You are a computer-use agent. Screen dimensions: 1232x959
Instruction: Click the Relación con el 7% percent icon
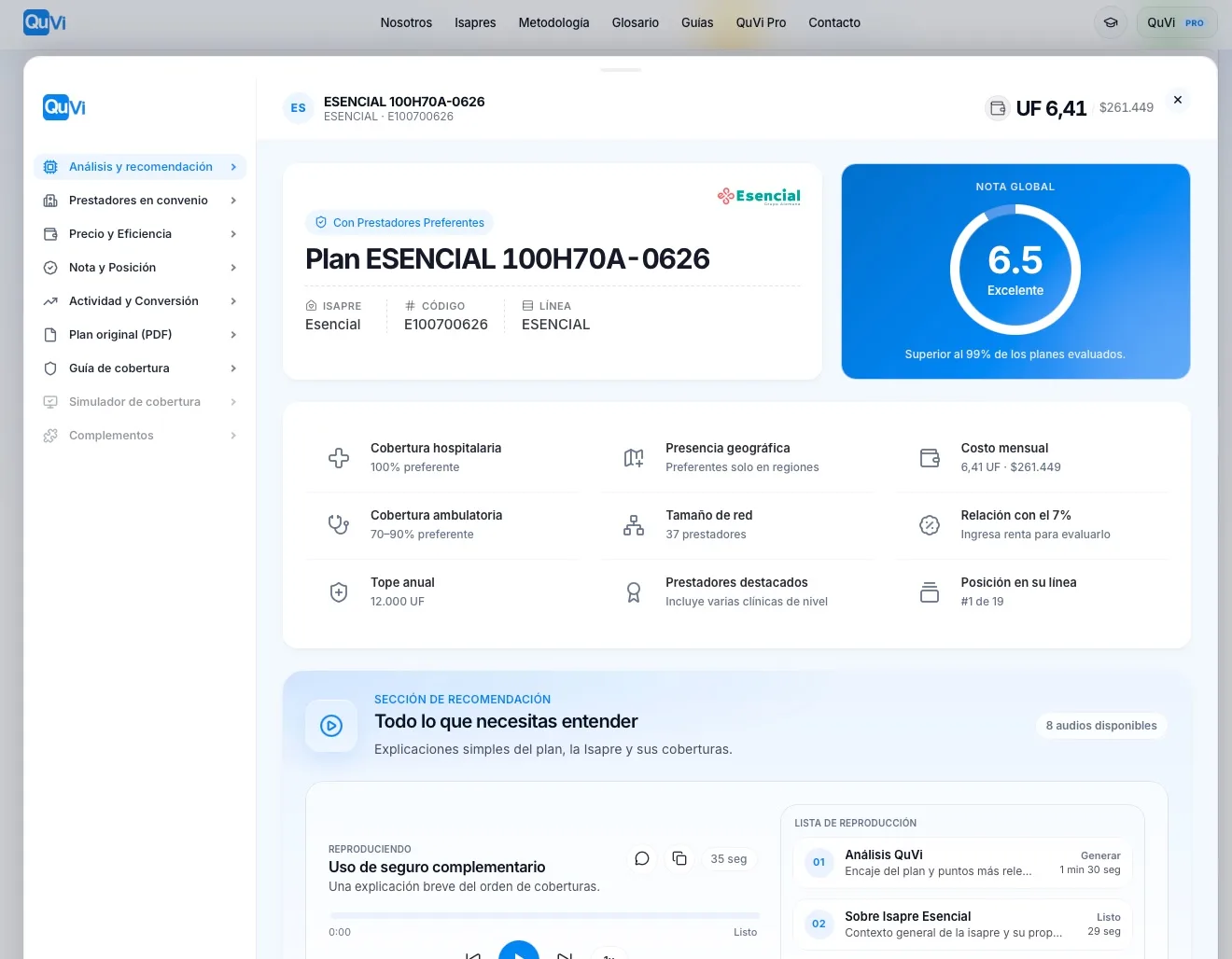click(x=930, y=524)
